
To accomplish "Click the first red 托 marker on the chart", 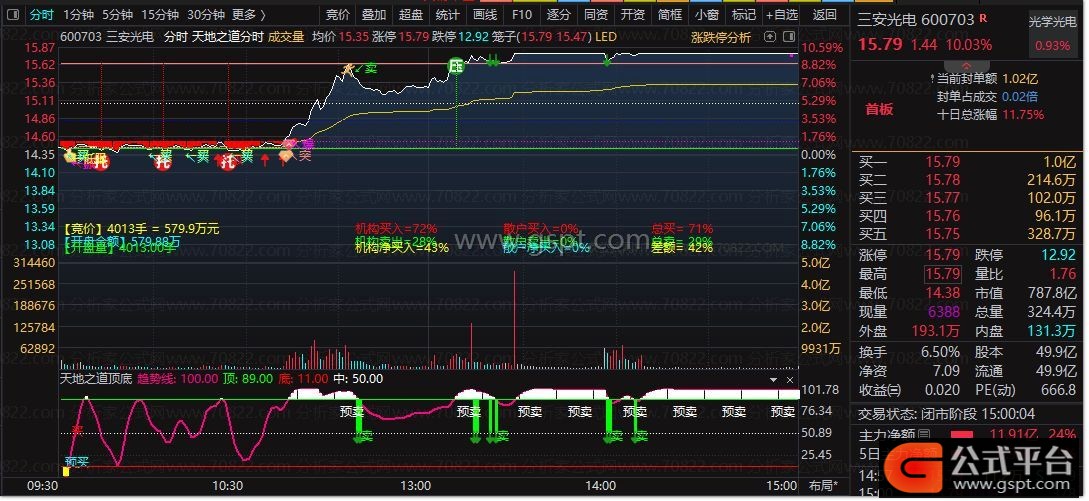I will pos(102,159).
